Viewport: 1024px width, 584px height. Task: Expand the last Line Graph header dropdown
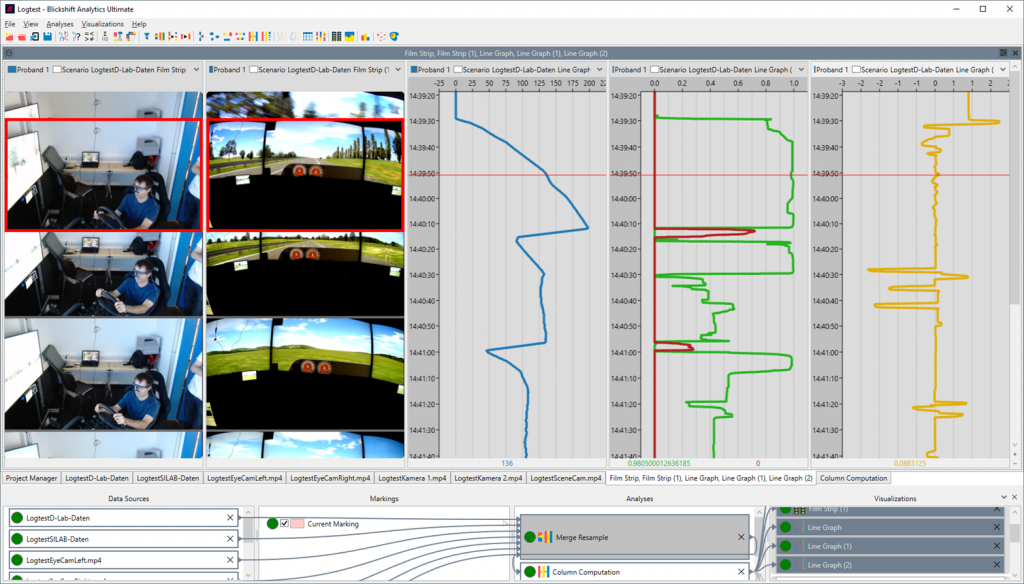(x=1001, y=70)
